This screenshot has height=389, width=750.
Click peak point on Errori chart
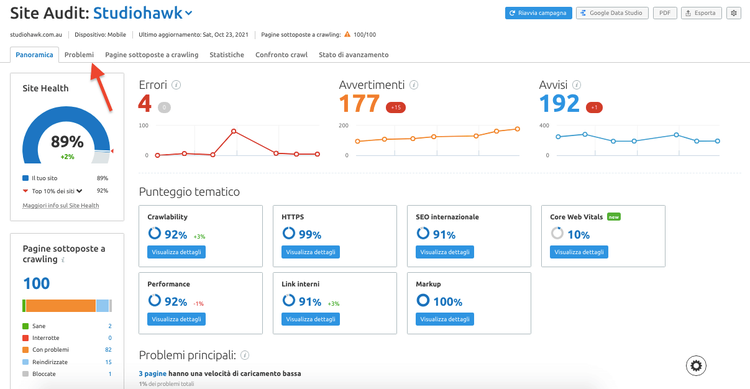tap(233, 131)
